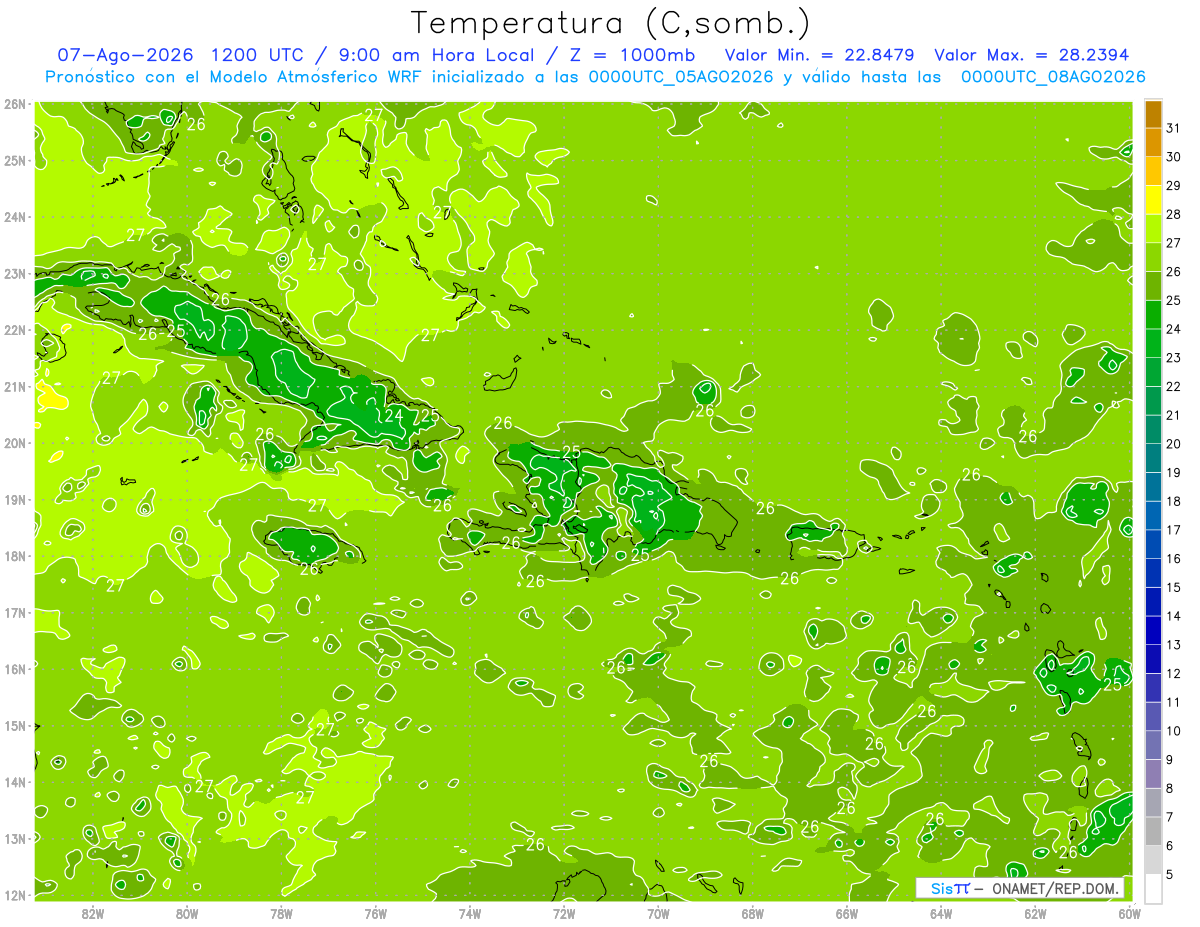The width and height of the screenshot is (1200, 927).
Task: Click the "20N" latitude axis label
Action: click(x=15, y=443)
